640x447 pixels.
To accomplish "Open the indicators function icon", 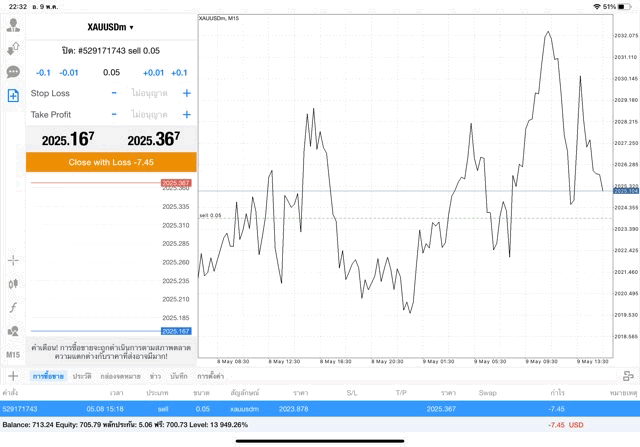I will 13,307.
